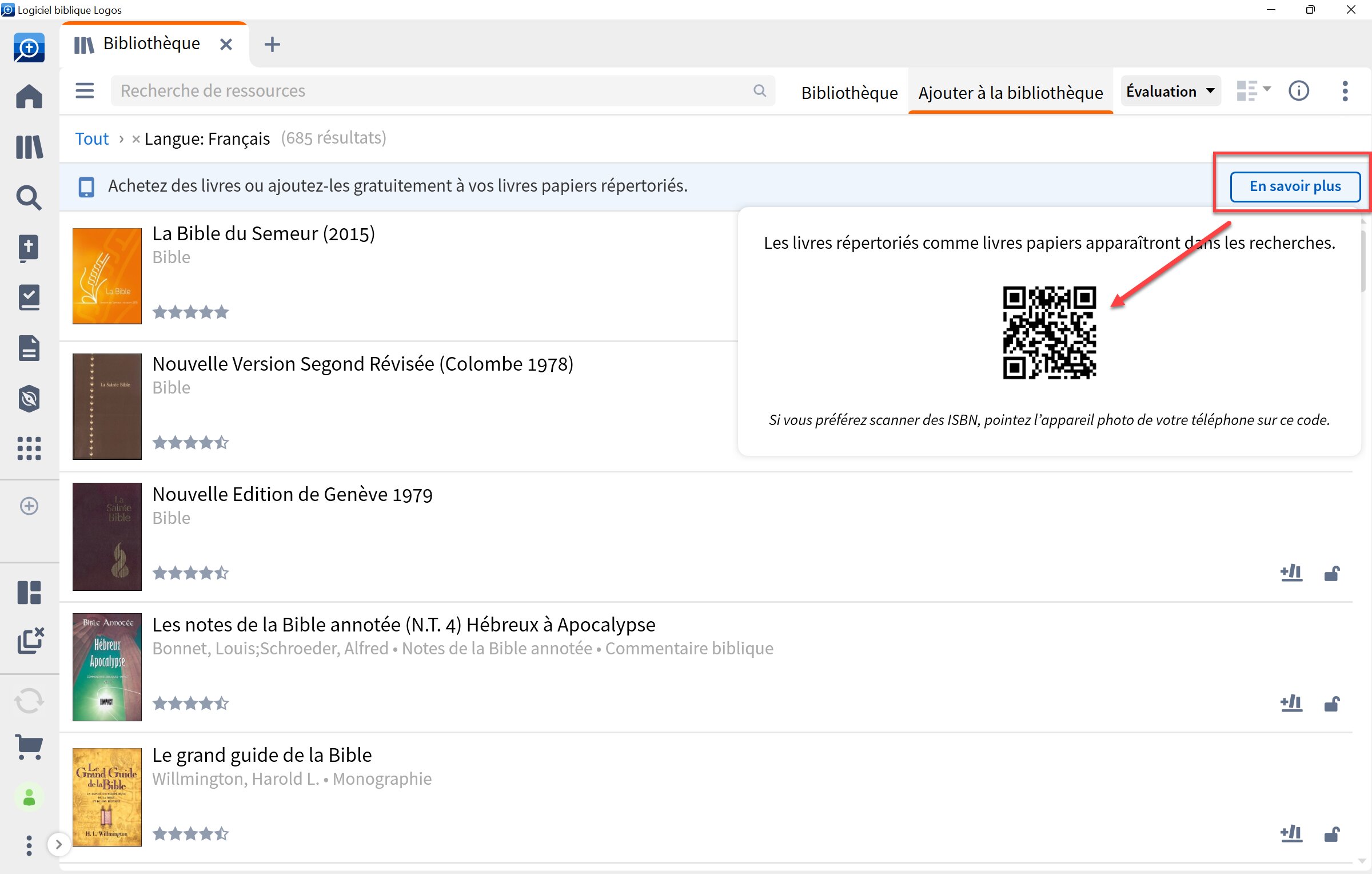Click the Willmington, Harold L. author text
The image size is (1372, 874).
point(236,779)
